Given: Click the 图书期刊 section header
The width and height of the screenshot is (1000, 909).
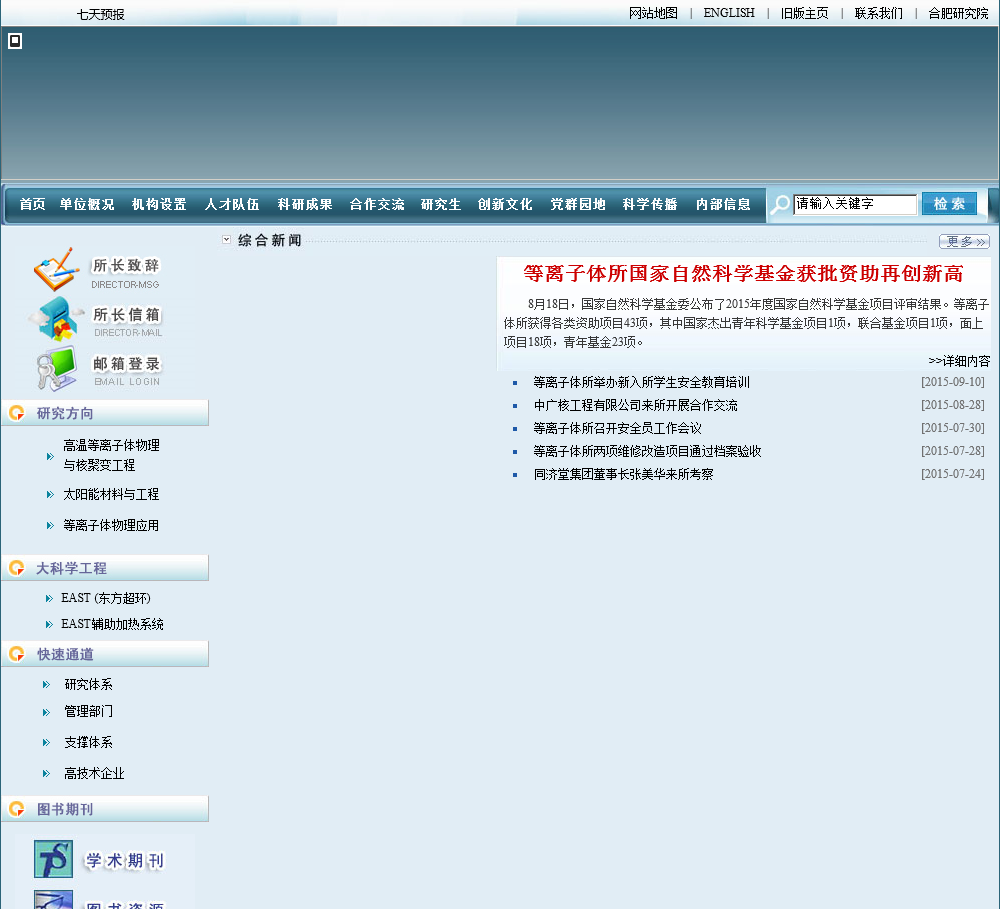Looking at the screenshot, I should (105, 809).
